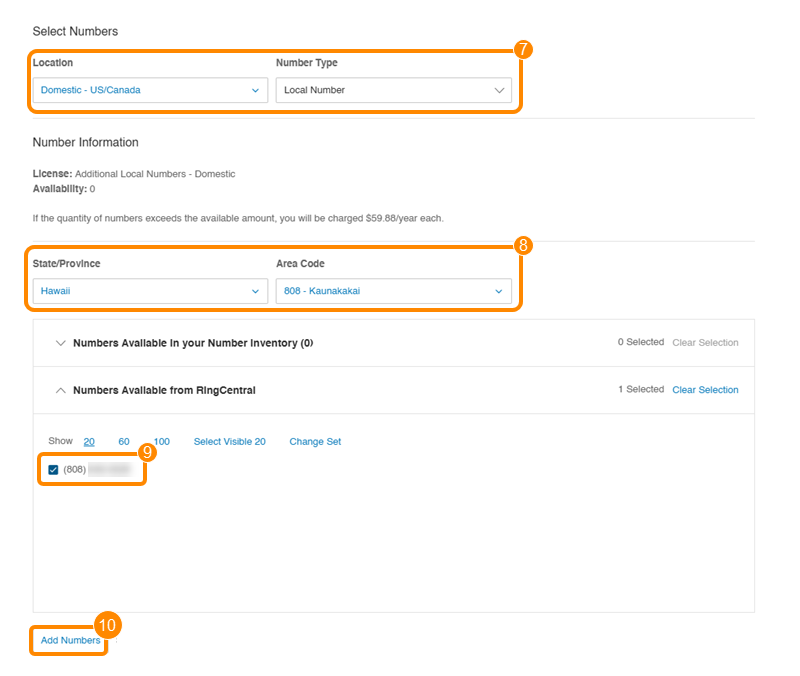Uncheck the (808) phone number checkbox
This screenshot has width=800, height=676.
[x=53, y=469]
